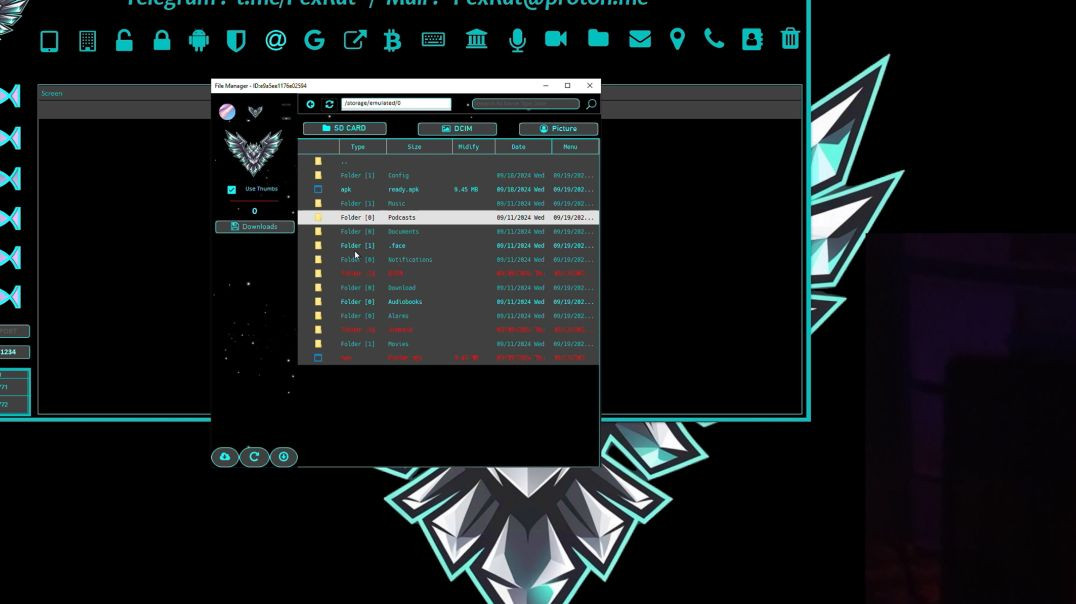Open the contacts book icon

click(752, 40)
